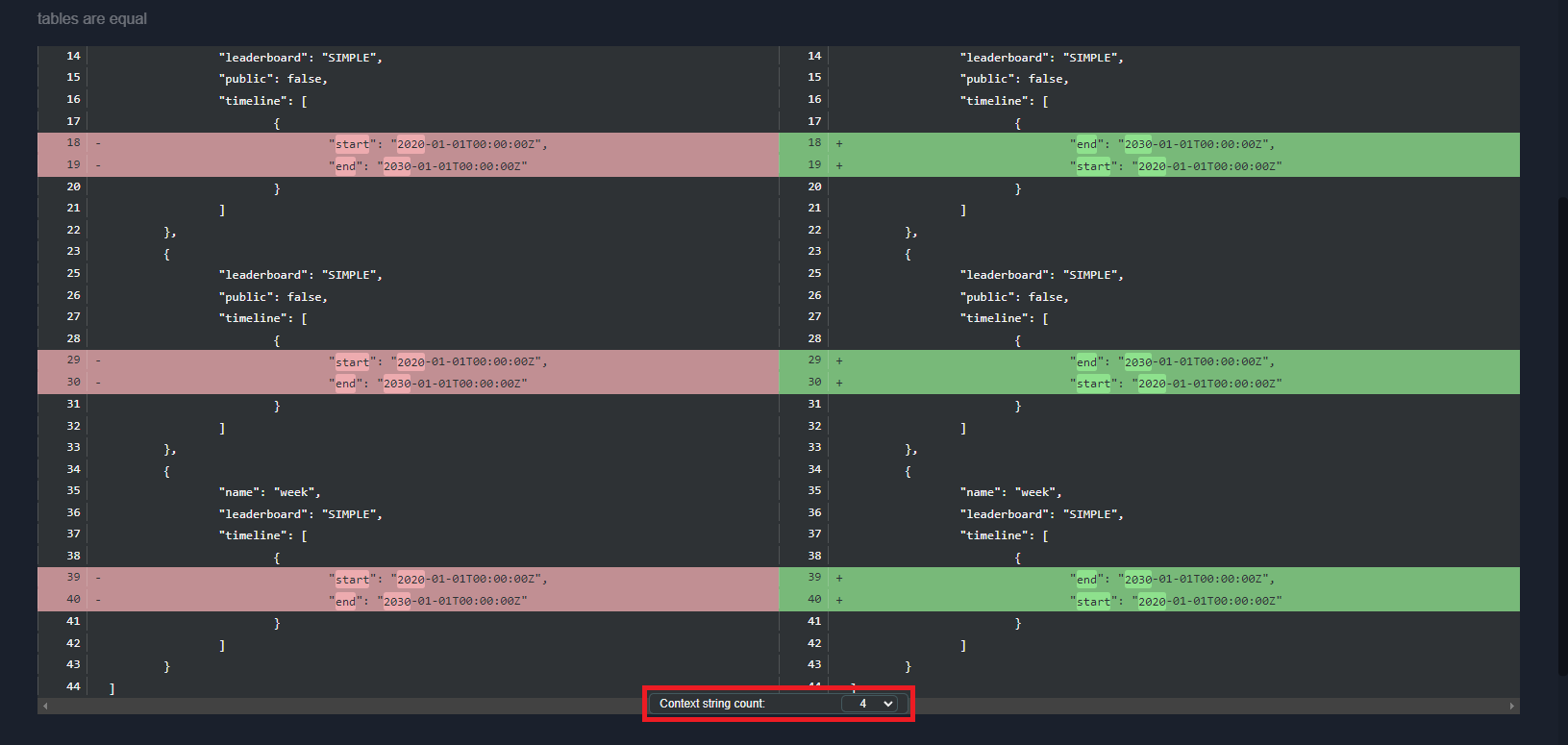Screen dimensions: 1568x745
Task: Select added green line 39 with "end" key
Action: pyautogui.click(x=1149, y=578)
